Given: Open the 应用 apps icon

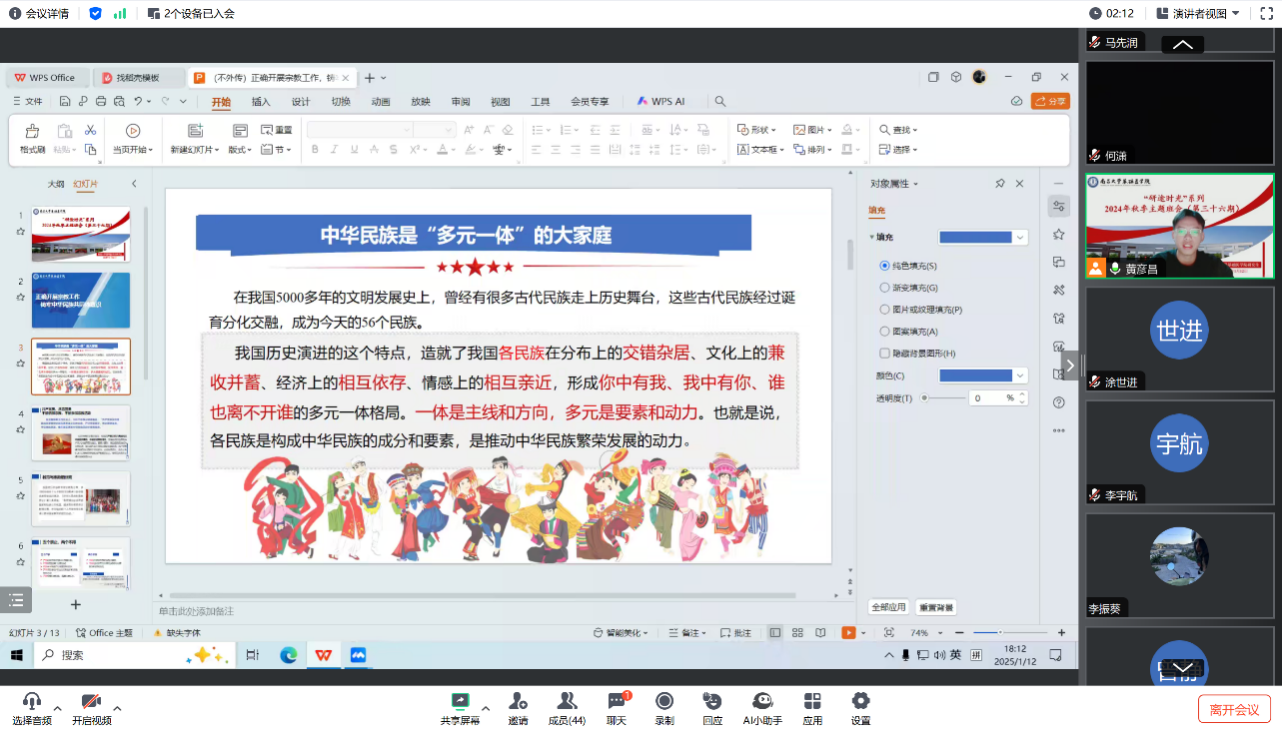Looking at the screenshot, I should point(812,701).
